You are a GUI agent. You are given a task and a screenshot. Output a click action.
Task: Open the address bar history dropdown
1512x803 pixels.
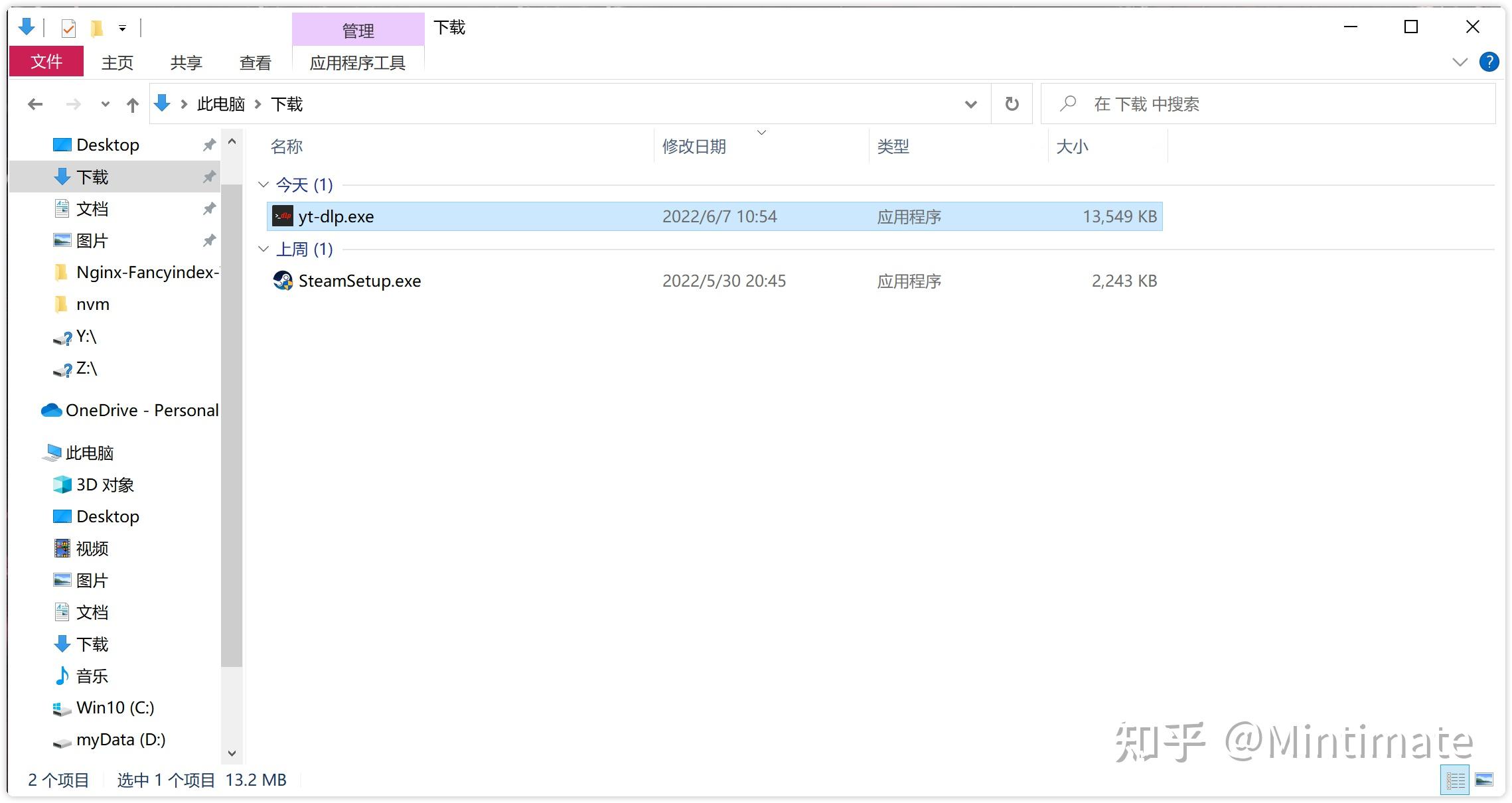click(x=970, y=104)
